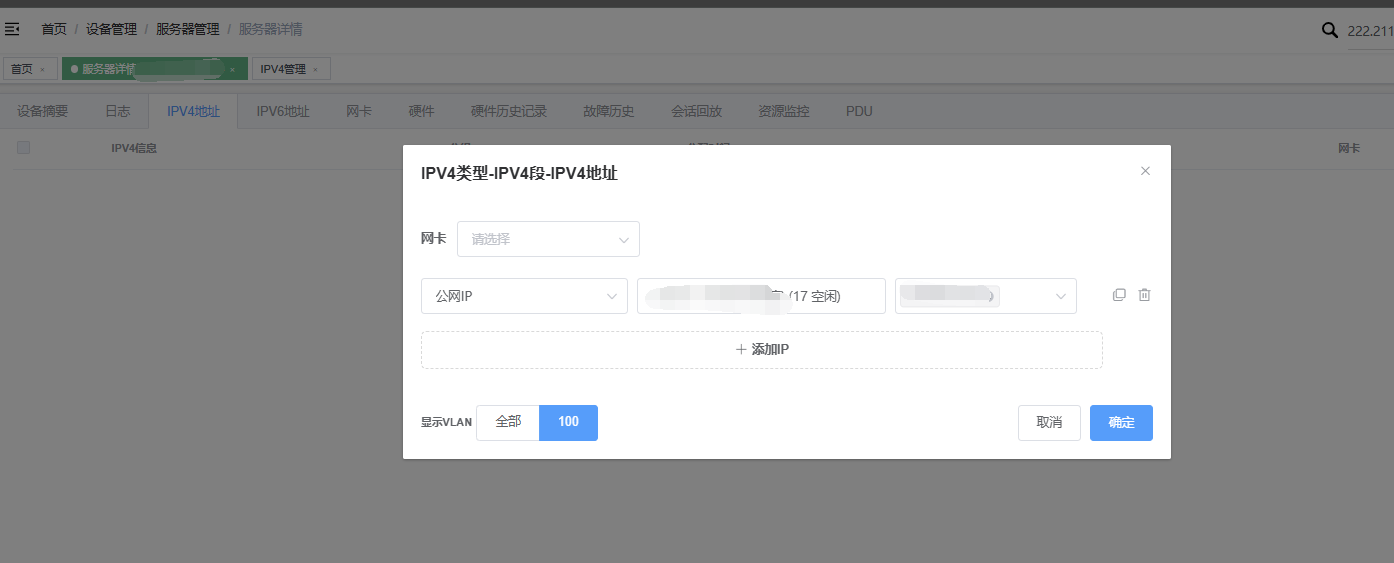Close the 首页 tab with its x

[x=42, y=70]
